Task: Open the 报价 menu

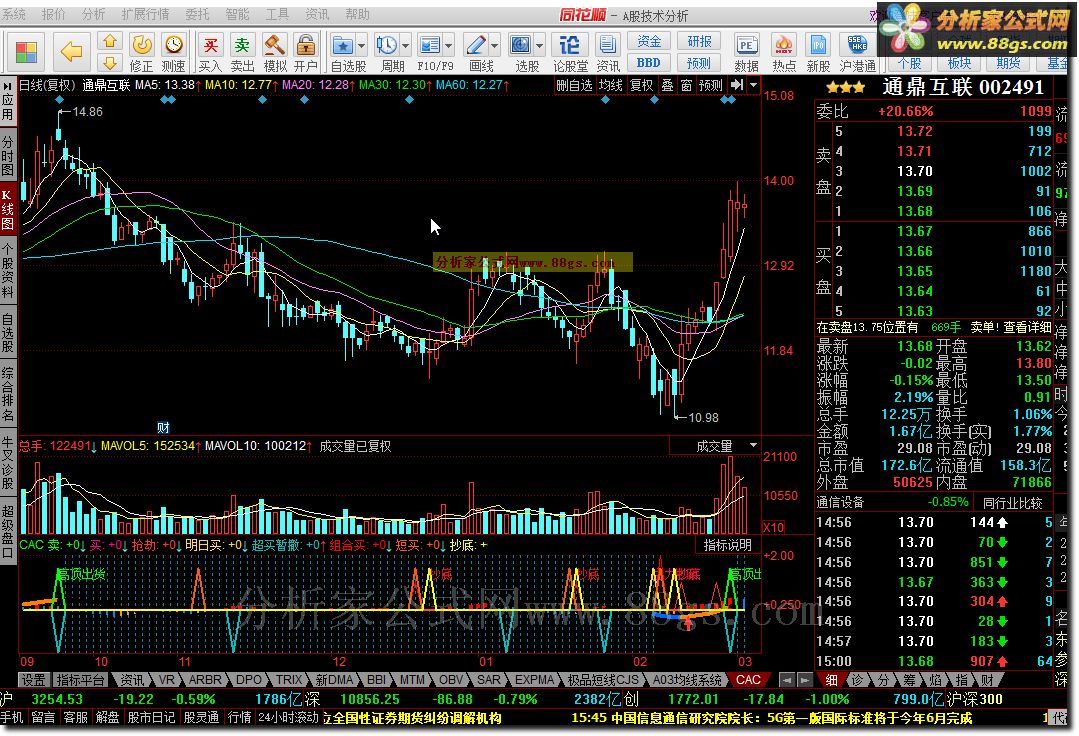Action: tap(54, 14)
